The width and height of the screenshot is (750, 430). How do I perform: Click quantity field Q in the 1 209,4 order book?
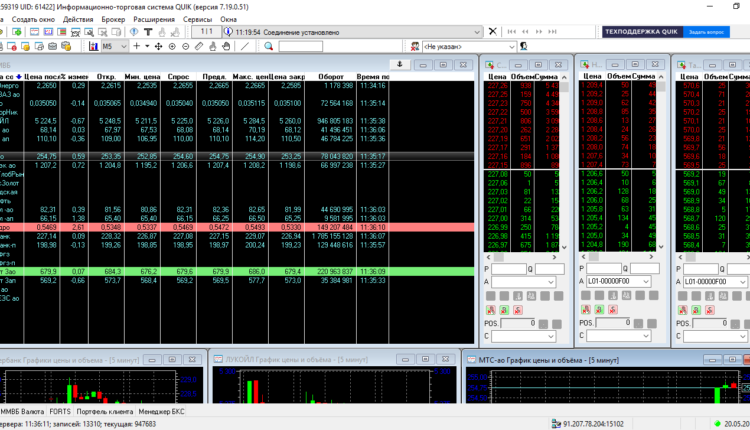[x=645, y=269]
